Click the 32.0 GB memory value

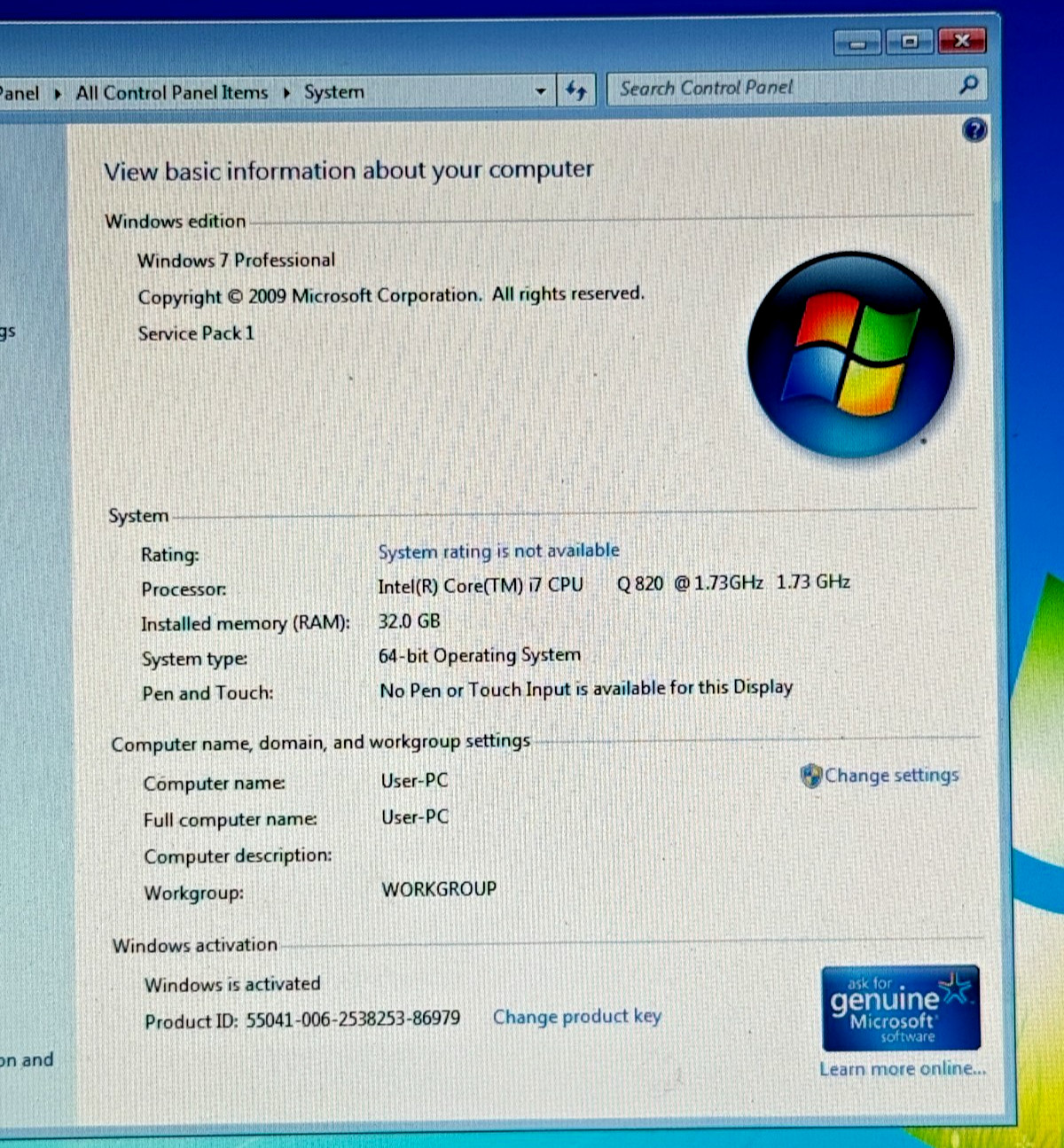(409, 621)
